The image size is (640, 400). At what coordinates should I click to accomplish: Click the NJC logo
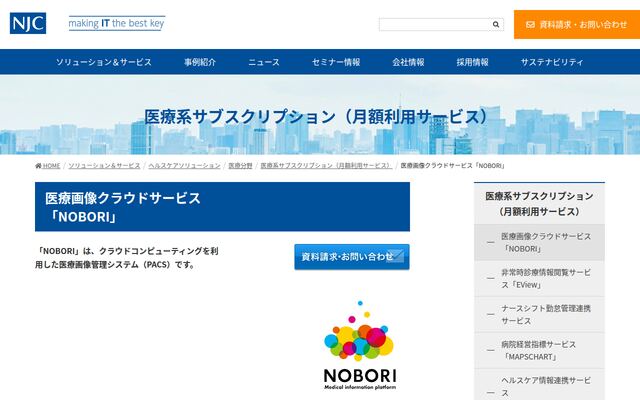(x=28, y=23)
